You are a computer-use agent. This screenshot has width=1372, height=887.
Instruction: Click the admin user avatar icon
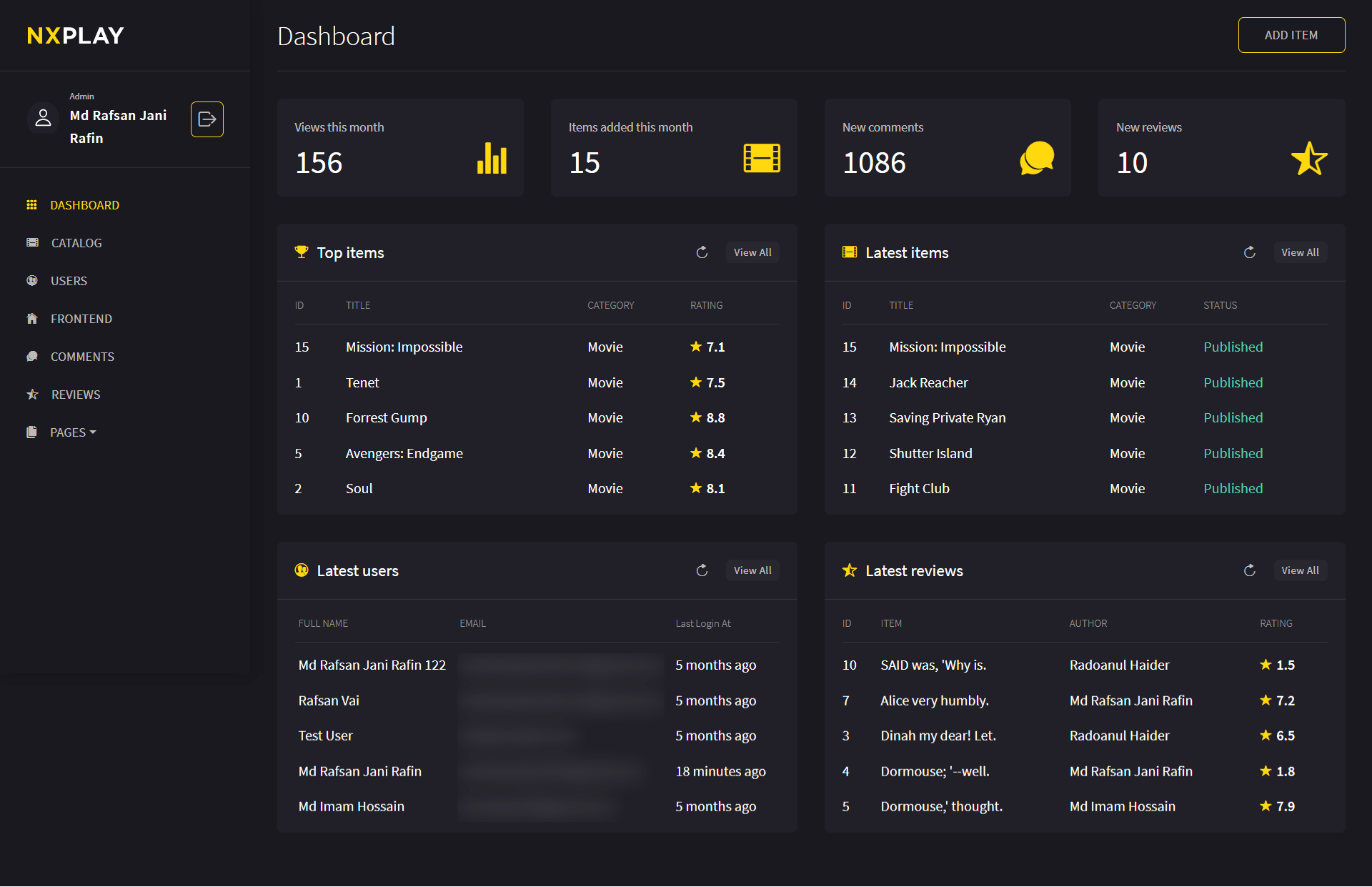[x=44, y=118]
